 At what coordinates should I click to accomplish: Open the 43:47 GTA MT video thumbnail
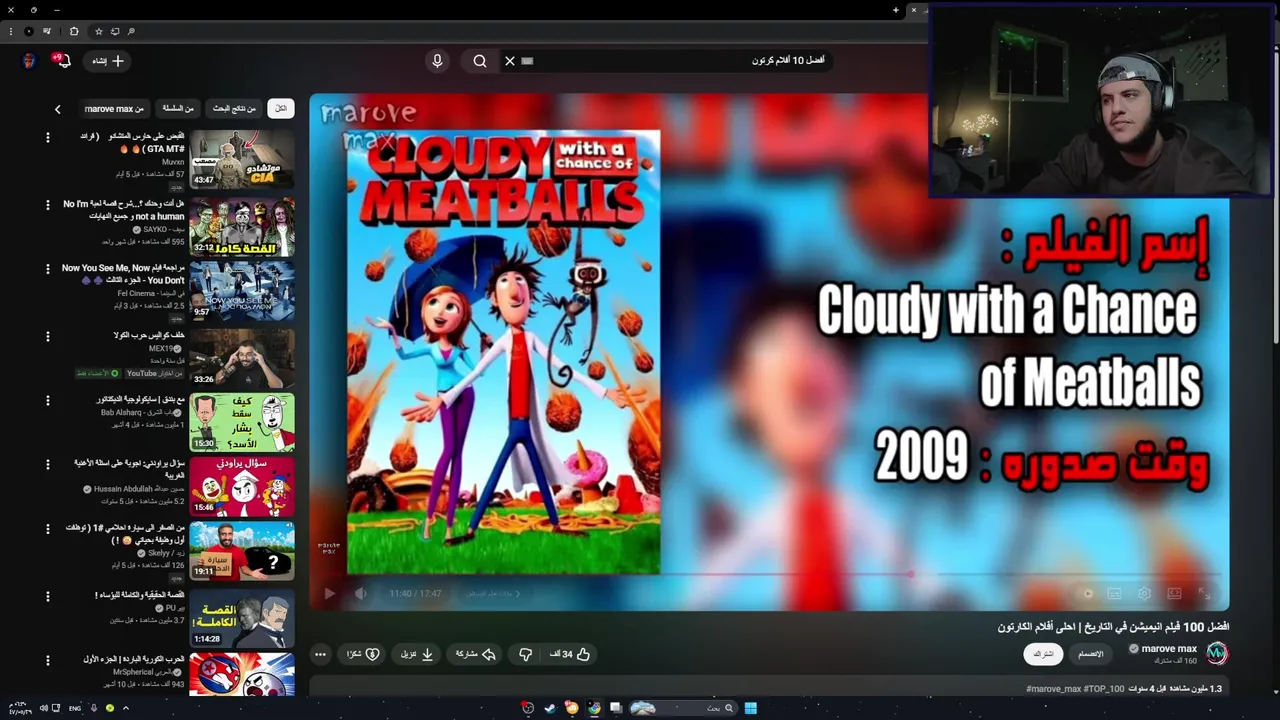tap(242, 159)
